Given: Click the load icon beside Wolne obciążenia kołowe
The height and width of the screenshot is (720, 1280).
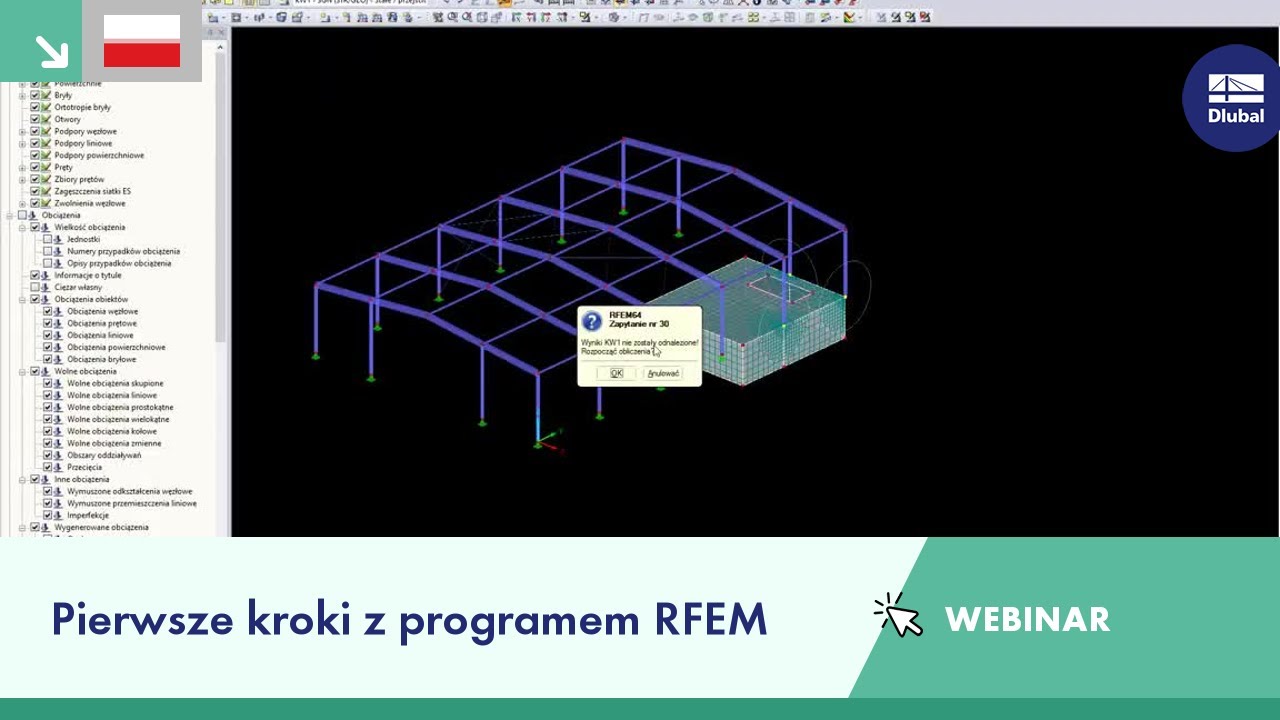Looking at the screenshot, I should [58, 431].
